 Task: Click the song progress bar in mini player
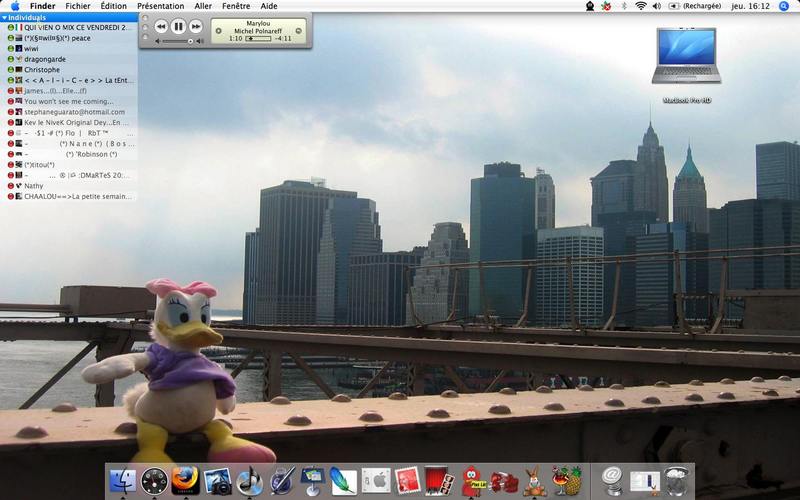258,39
